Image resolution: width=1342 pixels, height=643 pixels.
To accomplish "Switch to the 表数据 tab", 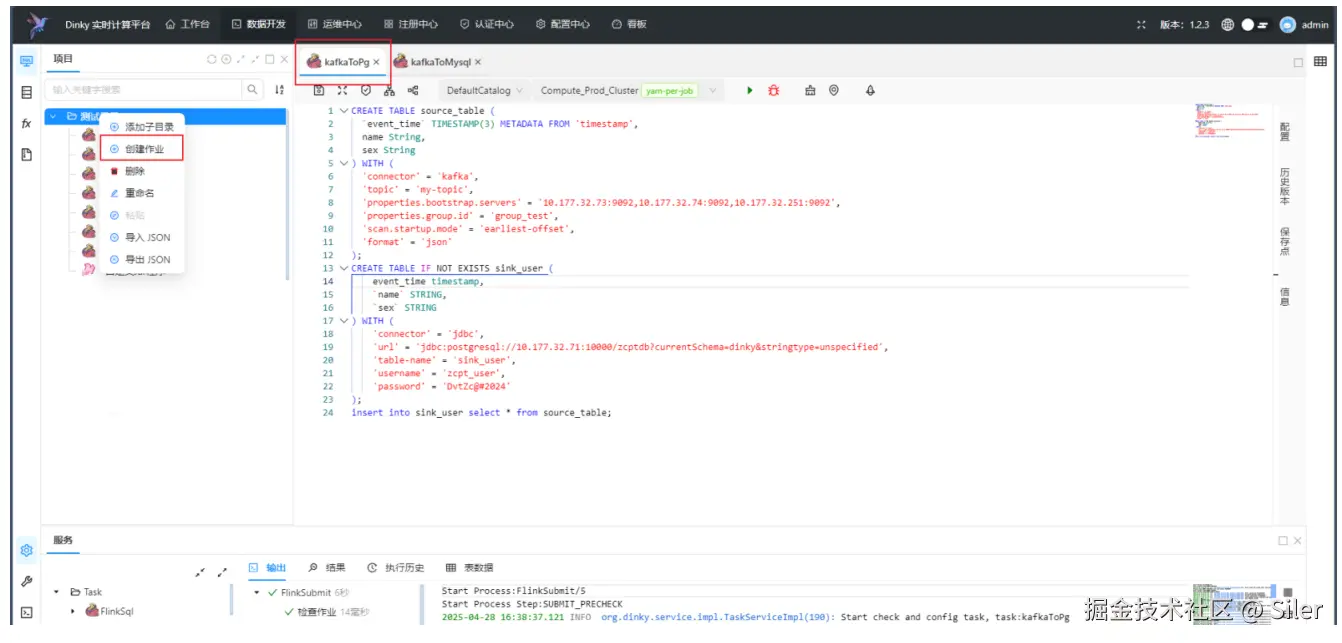I will click(469, 568).
